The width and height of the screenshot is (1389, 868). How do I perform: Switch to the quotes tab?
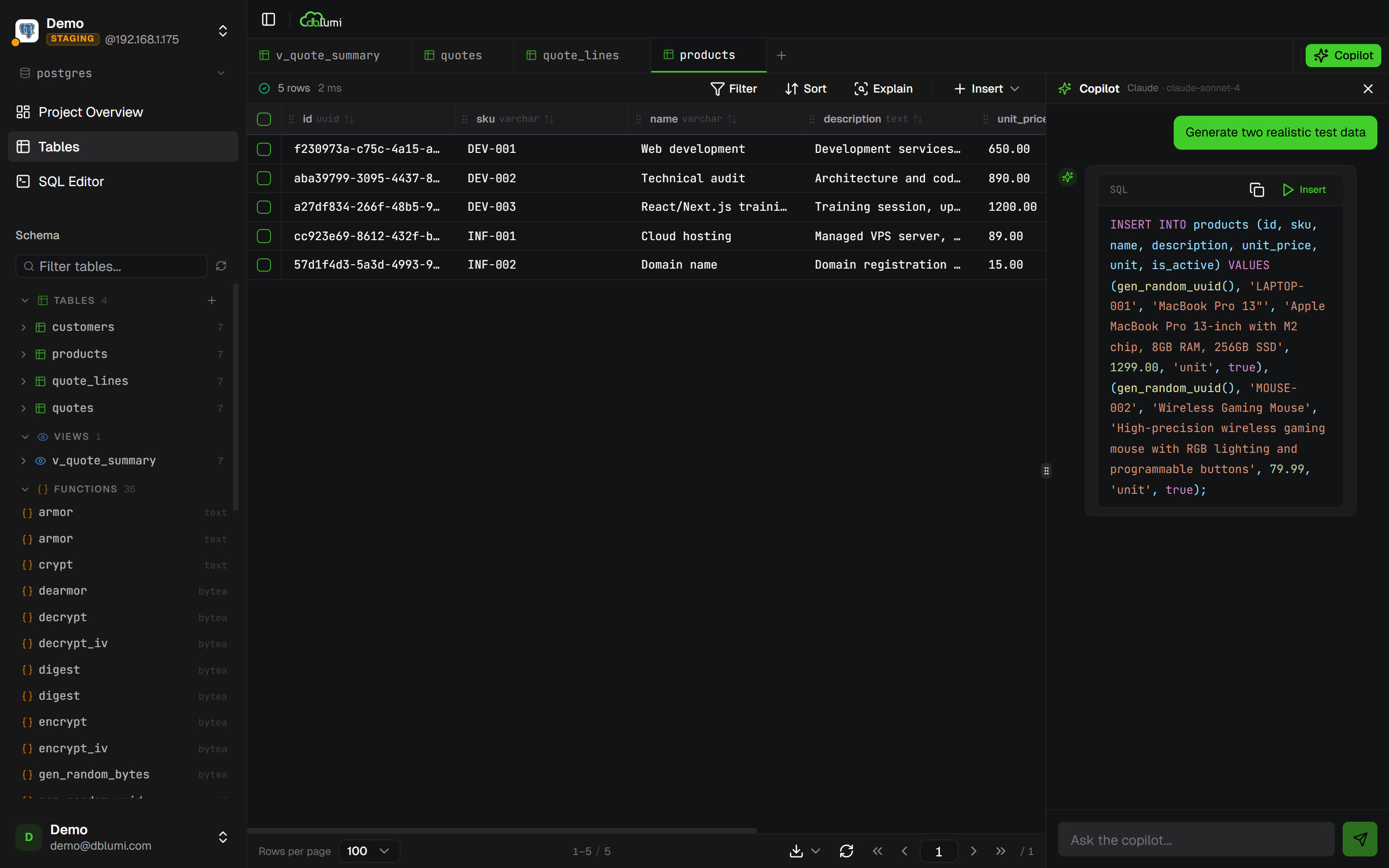[x=461, y=54]
